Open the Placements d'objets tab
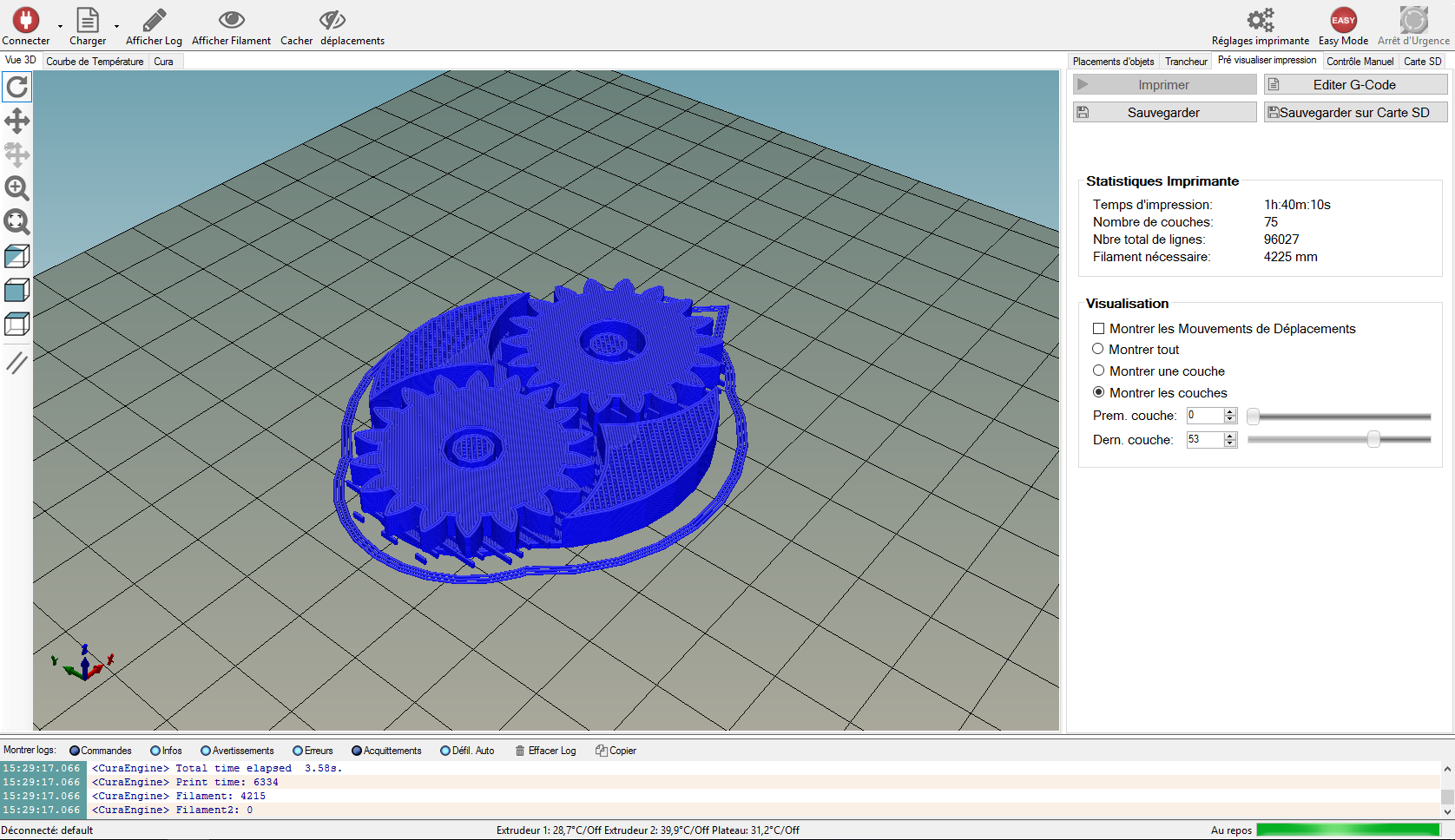Image resolution: width=1455 pixels, height=840 pixels. [x=1113, y=62]
